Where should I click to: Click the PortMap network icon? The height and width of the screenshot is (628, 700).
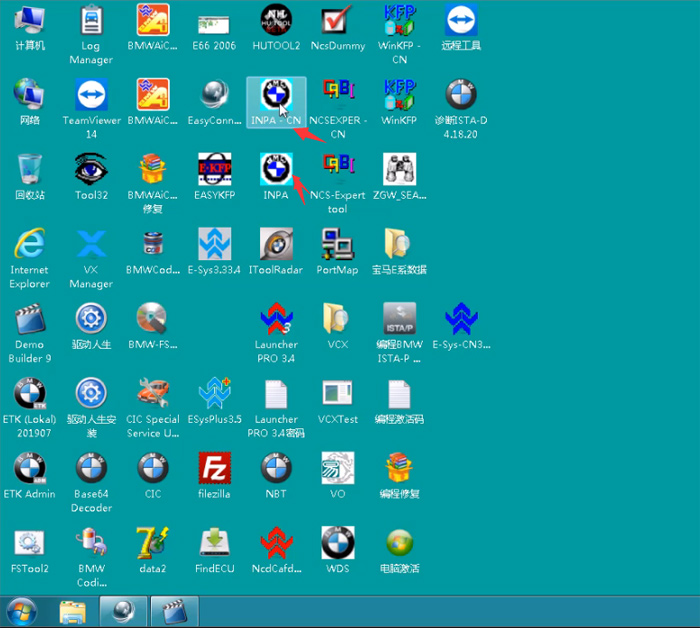click(x=338, y=251)
